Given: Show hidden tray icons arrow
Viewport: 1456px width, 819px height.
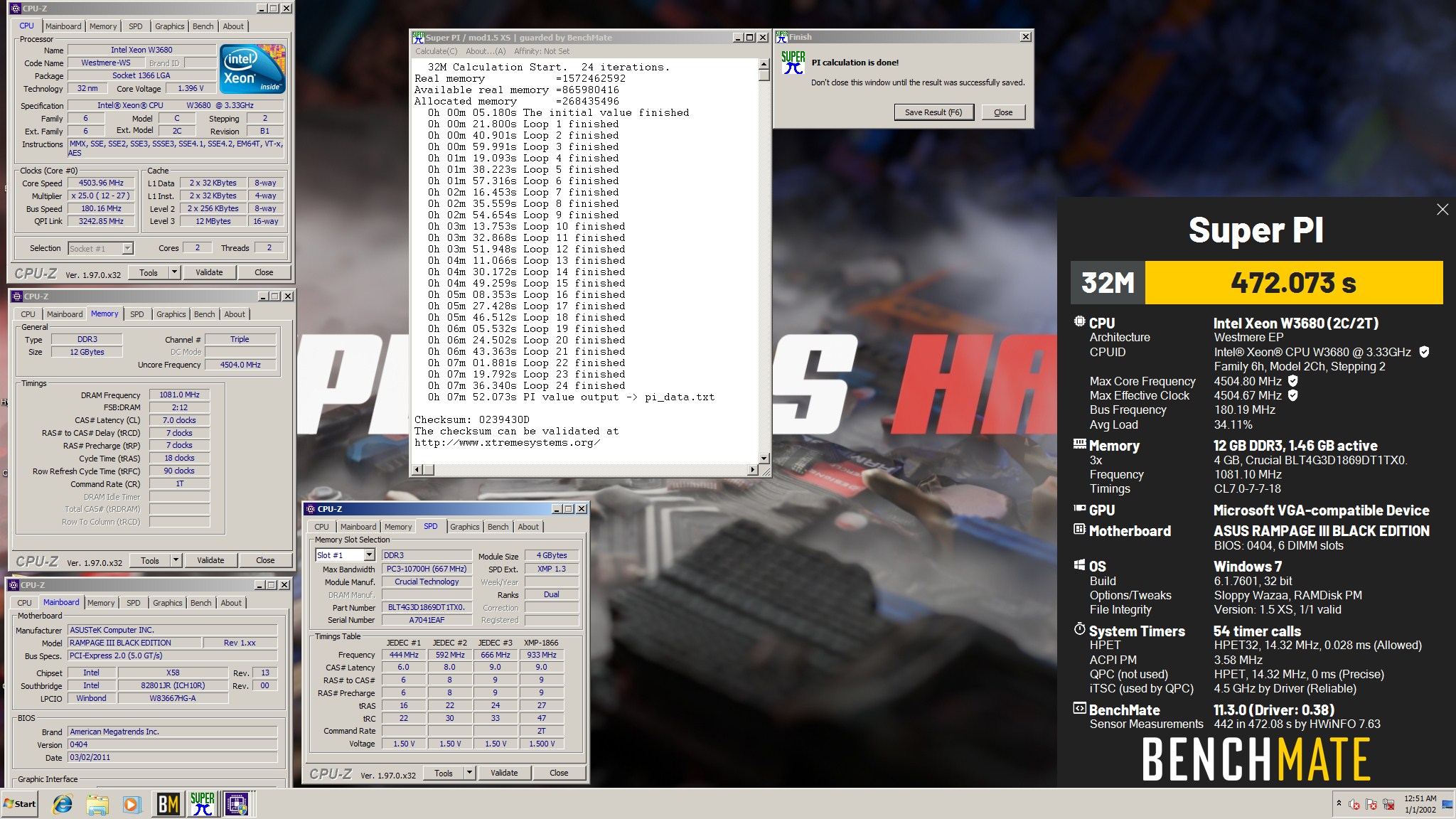Looking at the screenshot, I should coord(1339,803).
